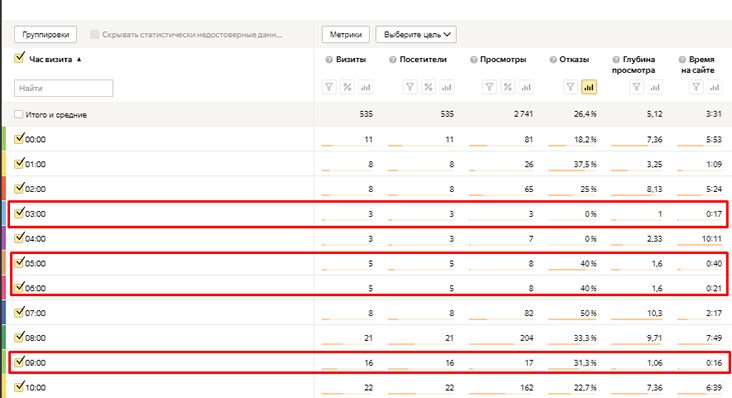
Task: Uncheck the 09:00 row checkbox
Action: (19, 362)
